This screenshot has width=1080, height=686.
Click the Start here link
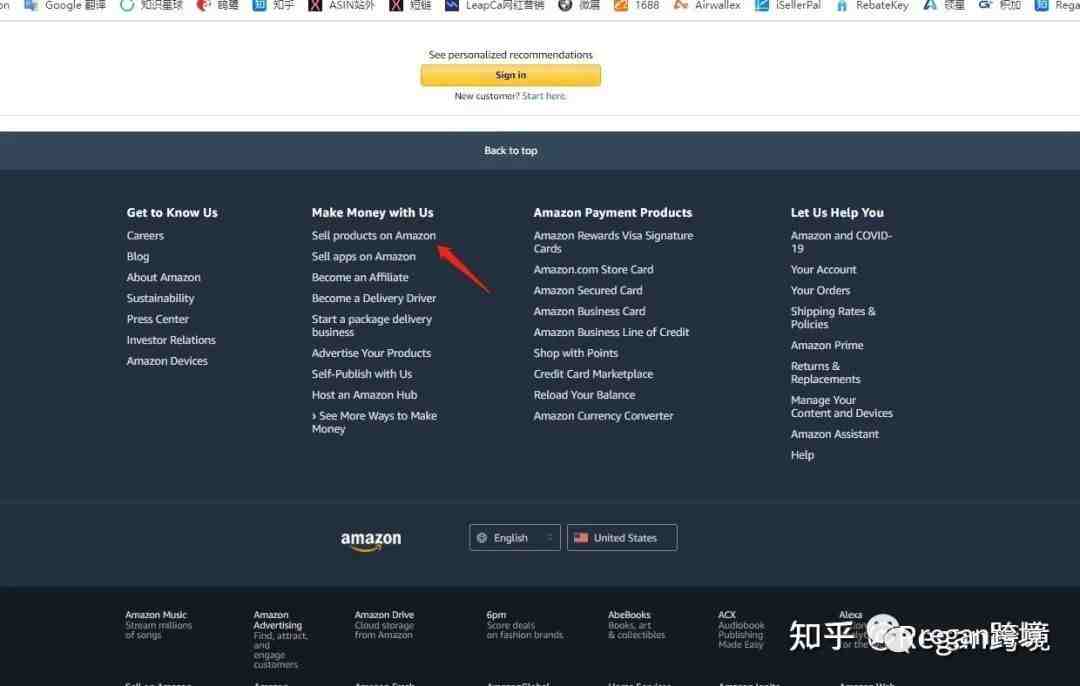click(x=543, y=96)
